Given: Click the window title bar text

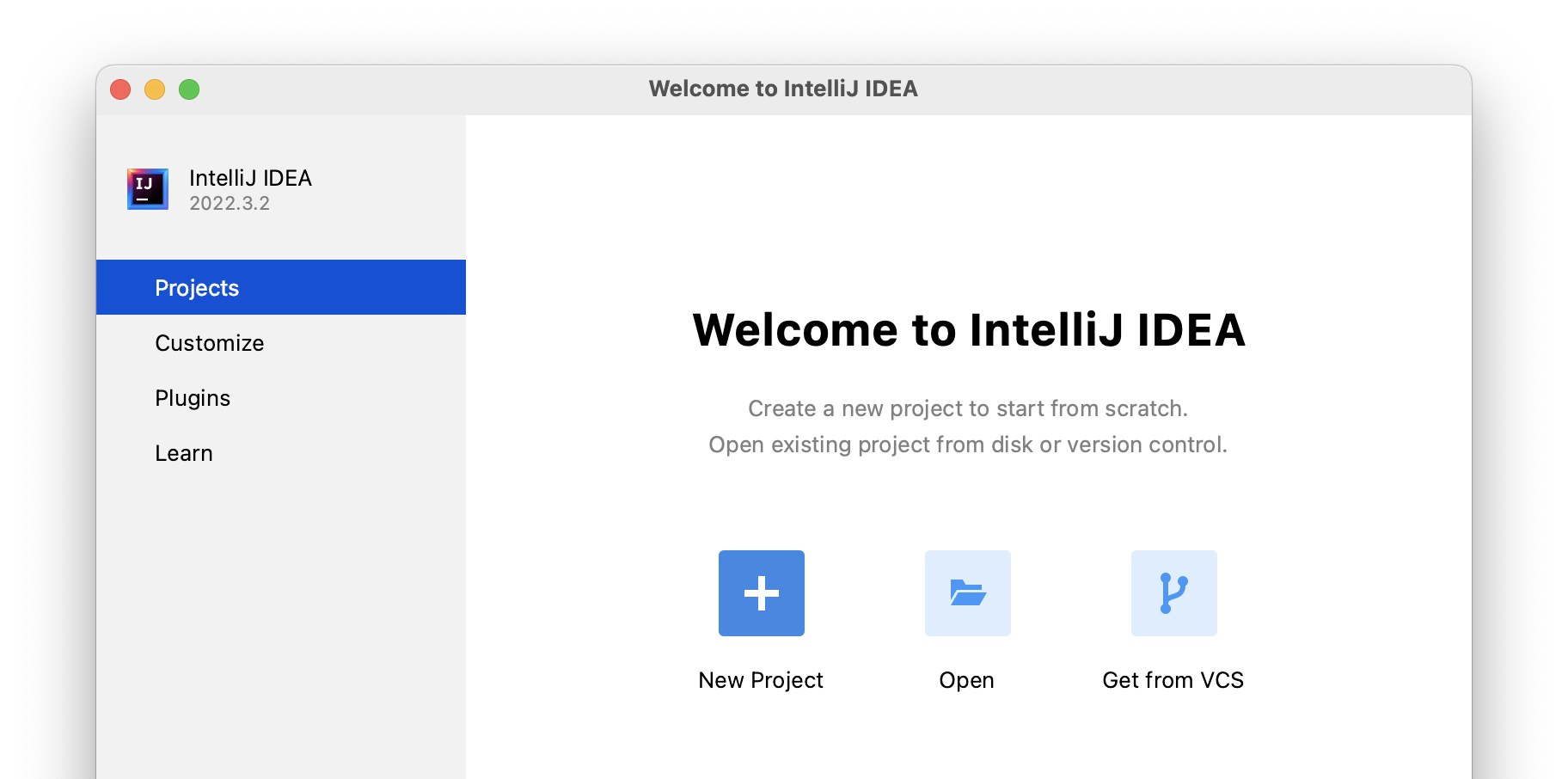Looking at the screenshot, I should pyautogui.click(x=783, y=89).
